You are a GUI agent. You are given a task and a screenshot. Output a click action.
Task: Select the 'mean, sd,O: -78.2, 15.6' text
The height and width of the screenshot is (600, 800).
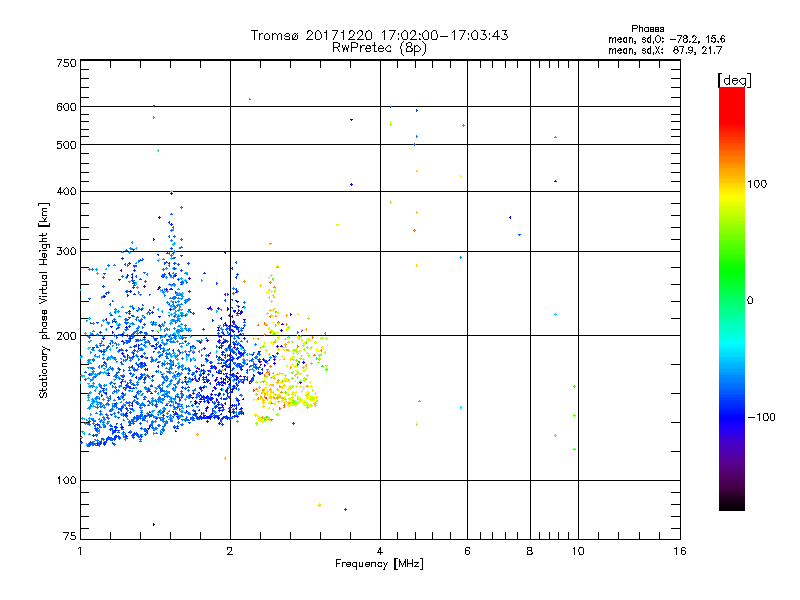[666, 39]
